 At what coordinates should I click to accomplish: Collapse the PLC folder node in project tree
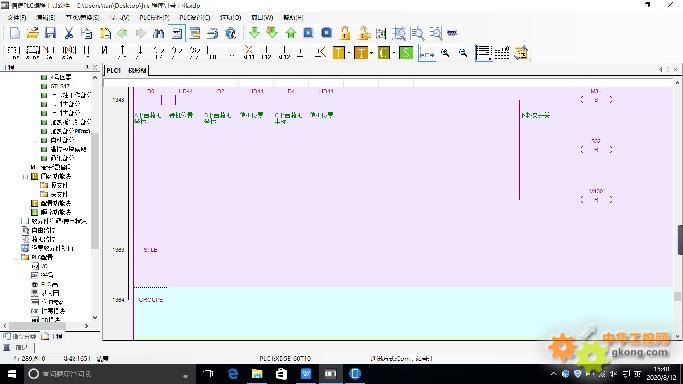tap(17, 257)
